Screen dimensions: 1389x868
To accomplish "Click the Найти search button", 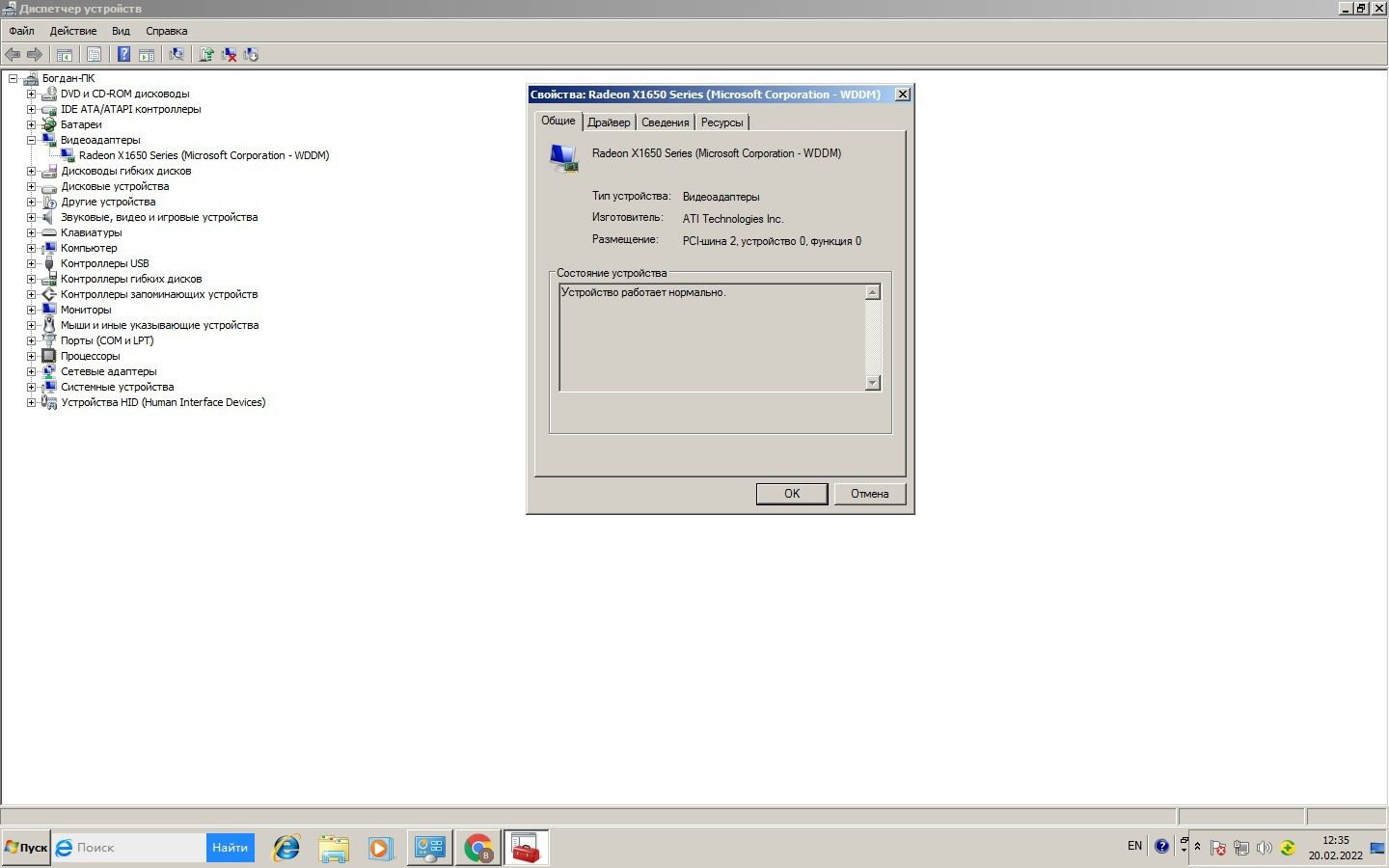I will pyautogui.click(x=231, y=848).
